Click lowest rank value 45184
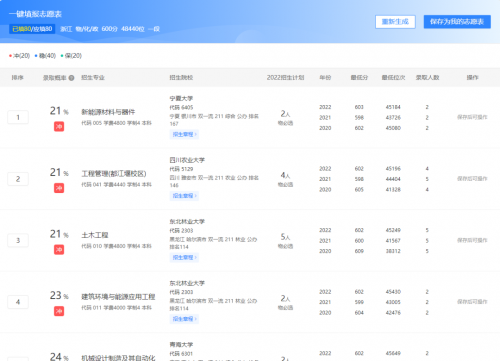This screenshot has width=500, height=361. (393, 107)
